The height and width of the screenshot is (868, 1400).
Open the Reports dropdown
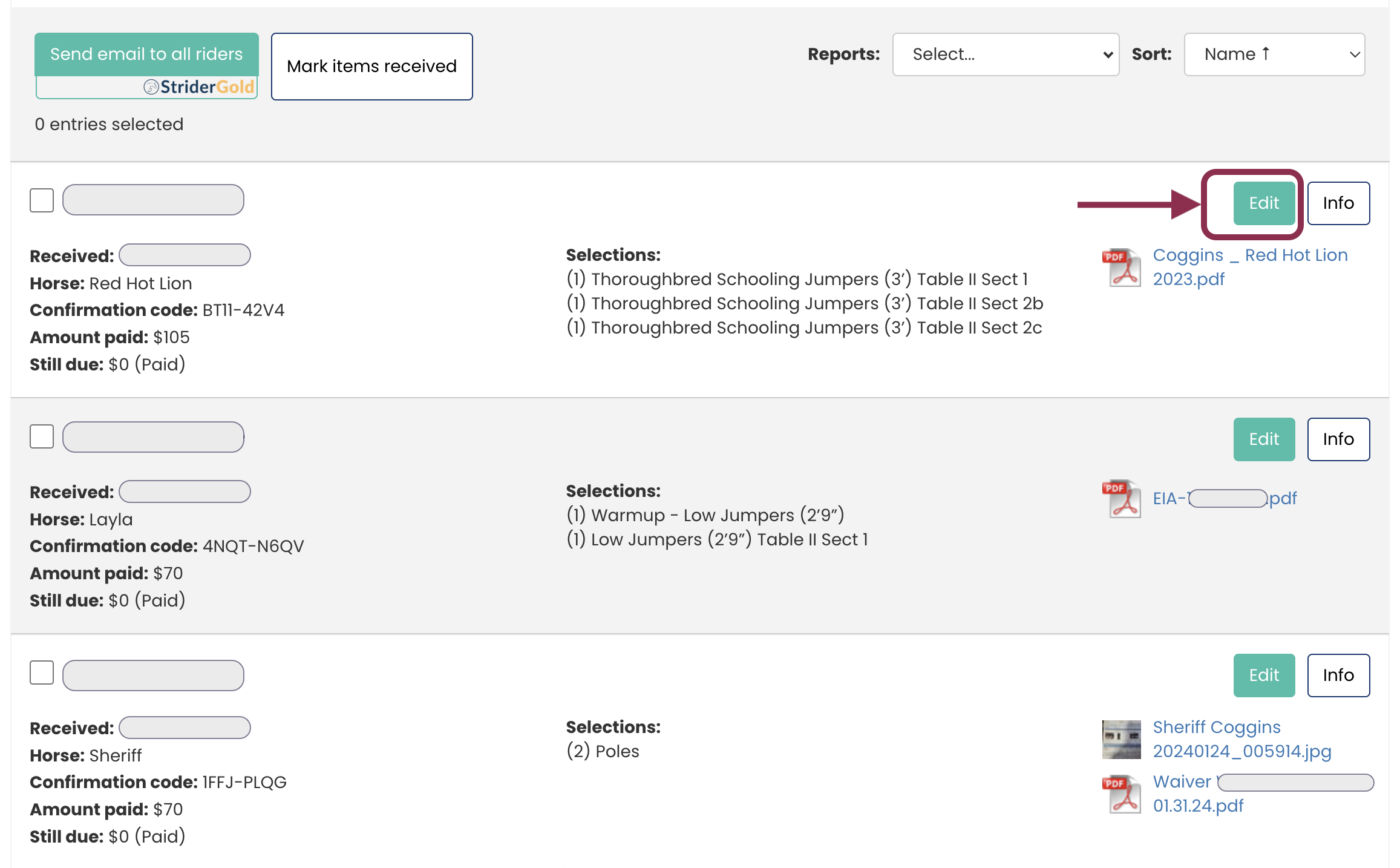[x=1006, y=54]
